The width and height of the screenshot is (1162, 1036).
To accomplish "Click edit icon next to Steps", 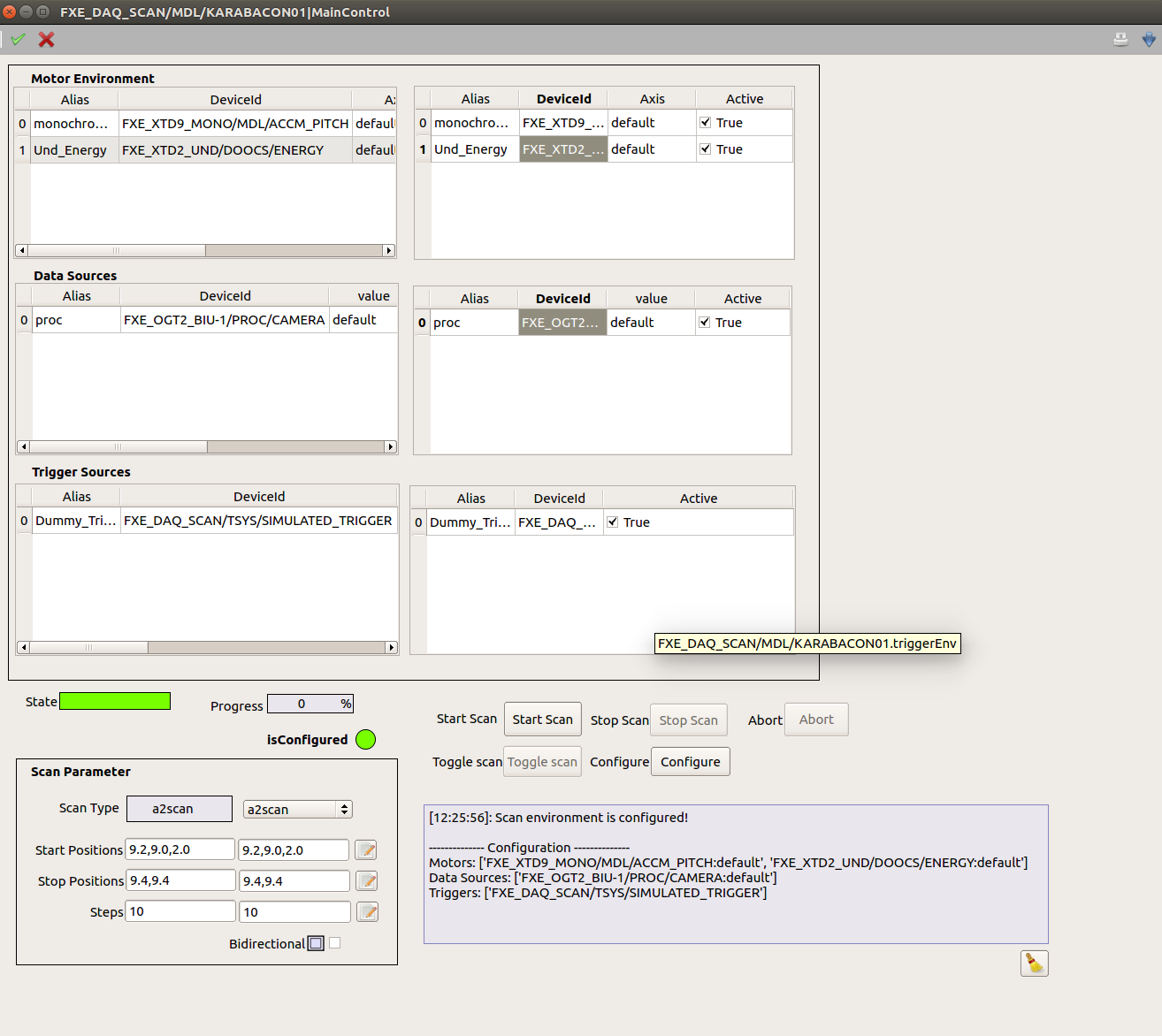I will tap(366, 911).
